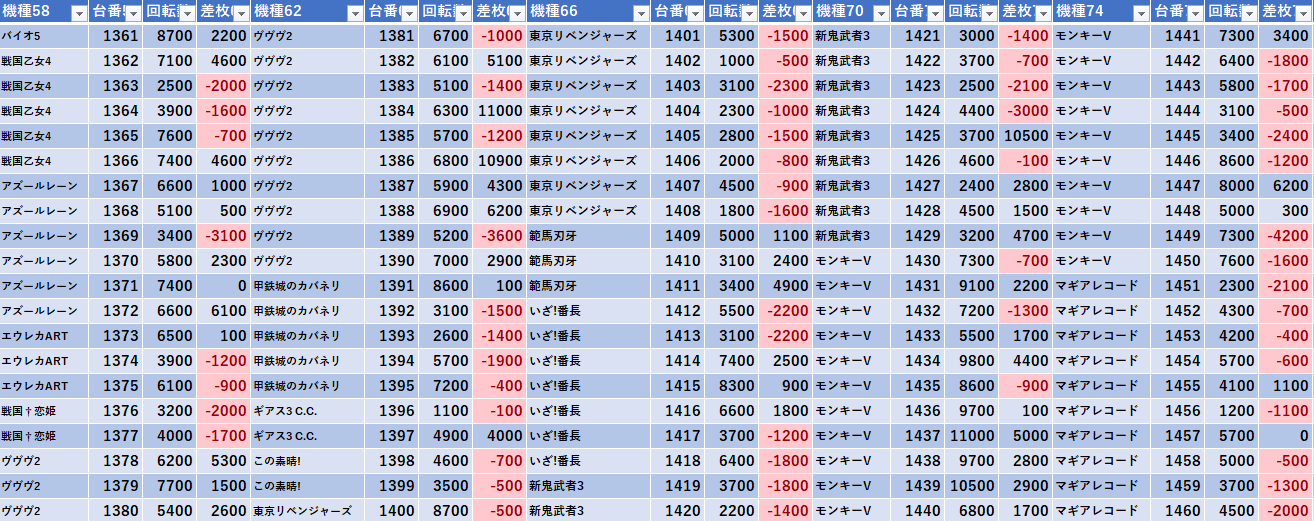This screenshot has height=521, width=1314.
Task: Select the 0 difference cell in row 1371
Action: (224, 286)
